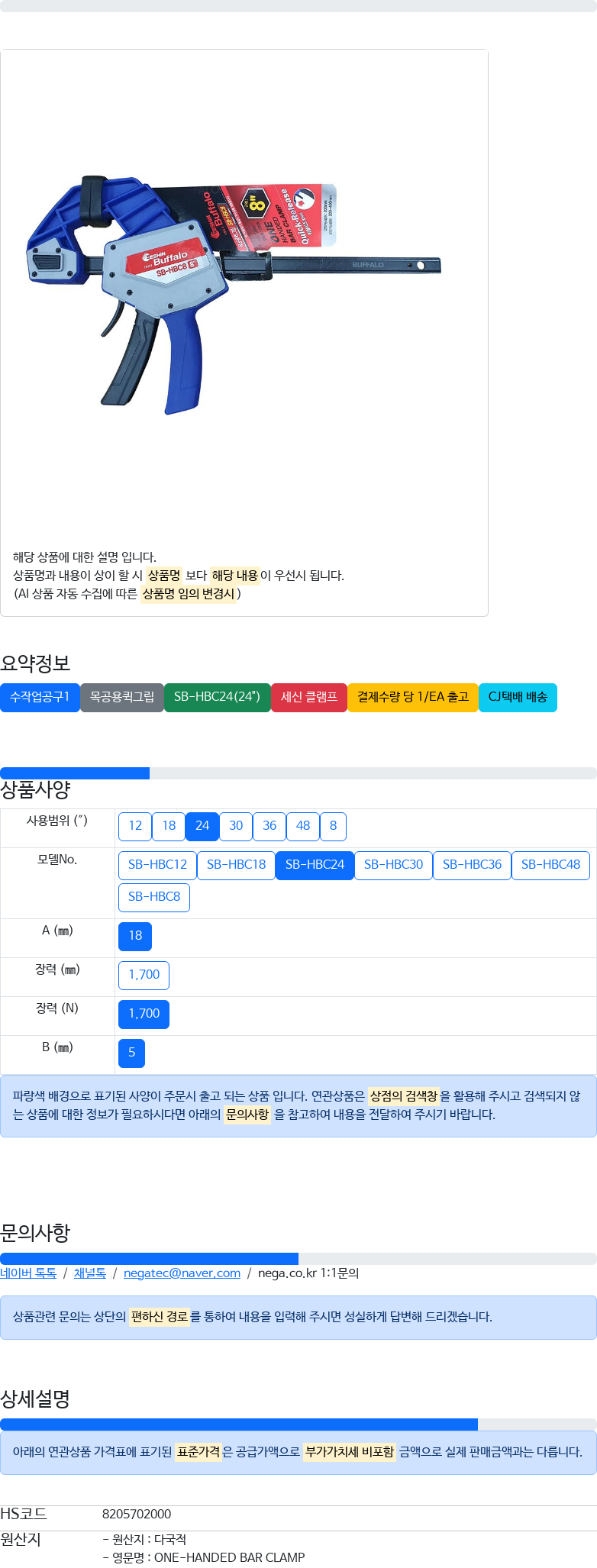This screenshot has height=1568, width=597.
Task: Choose model SB-HBC36
Action: click(x=472, y=865)
